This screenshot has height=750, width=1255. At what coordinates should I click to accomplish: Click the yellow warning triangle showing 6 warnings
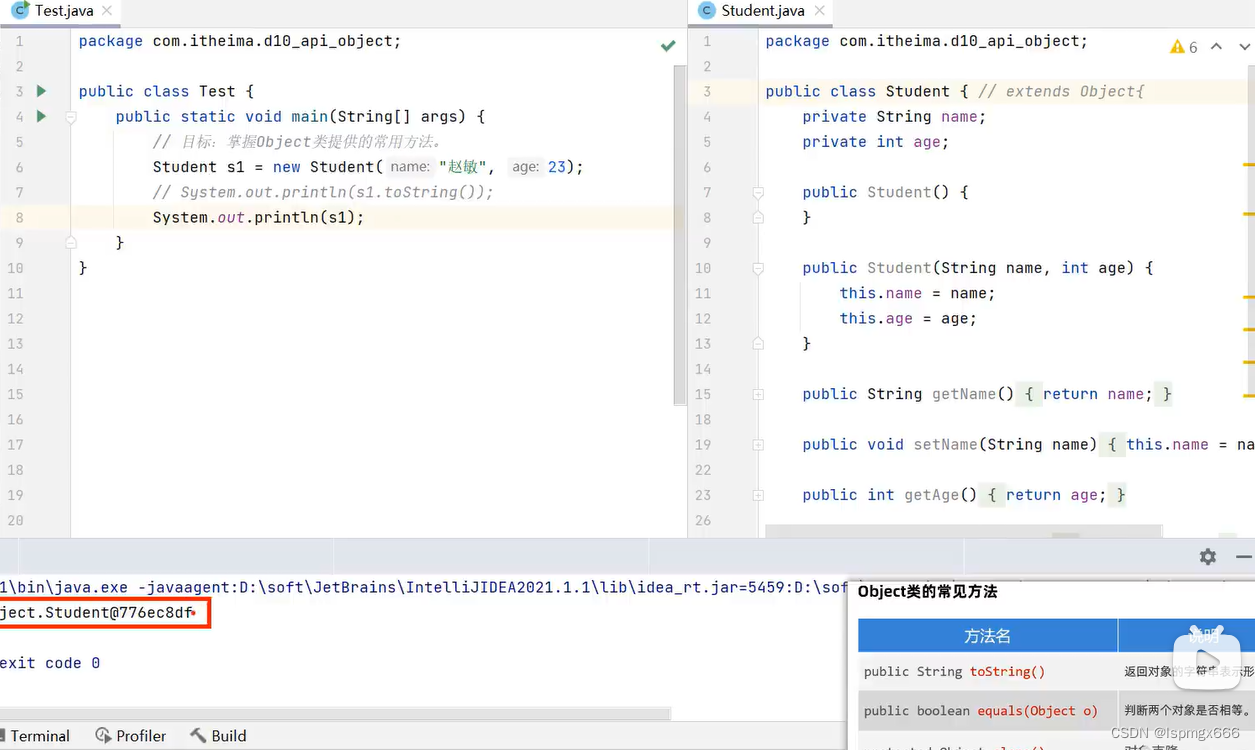pyautogui.click(x=1178, y=46)
